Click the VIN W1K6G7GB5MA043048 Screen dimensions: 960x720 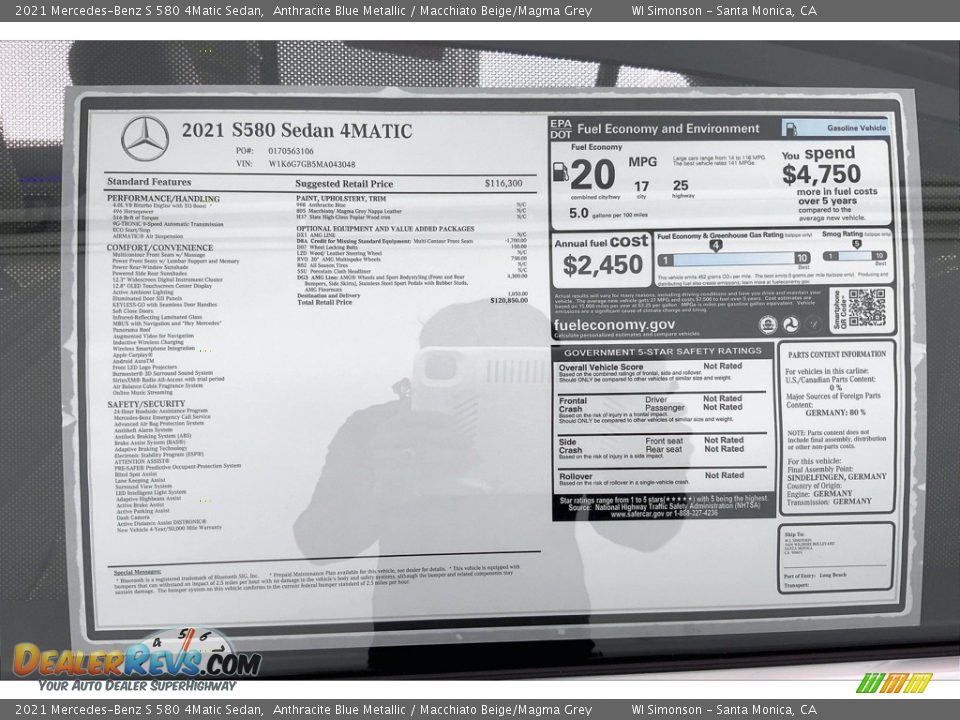click(312, 164)
